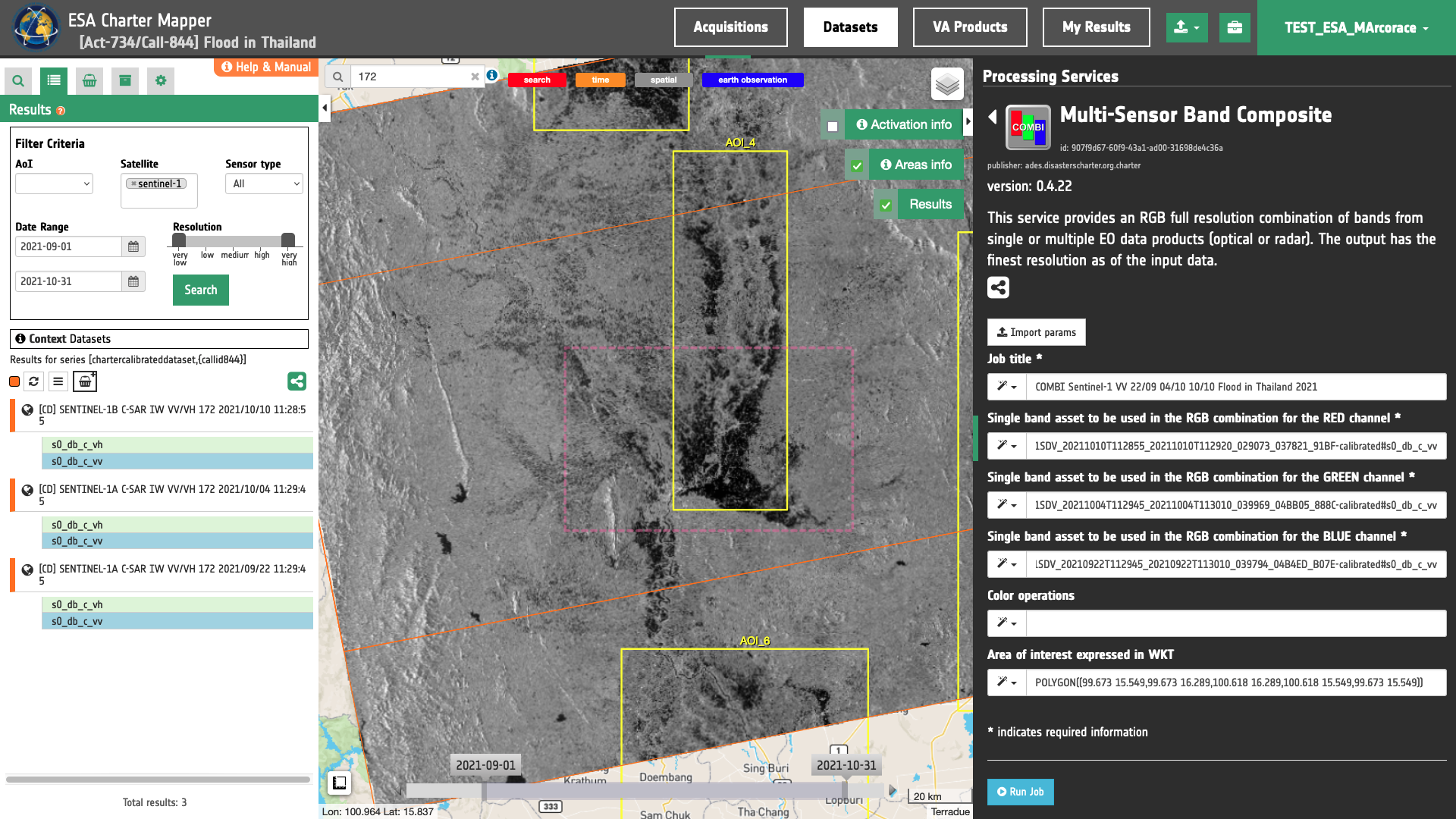Toggle the orange select-all results box
Viewport: 1456px width, 819px height.
pyautogui.click(x=14, y=381)
